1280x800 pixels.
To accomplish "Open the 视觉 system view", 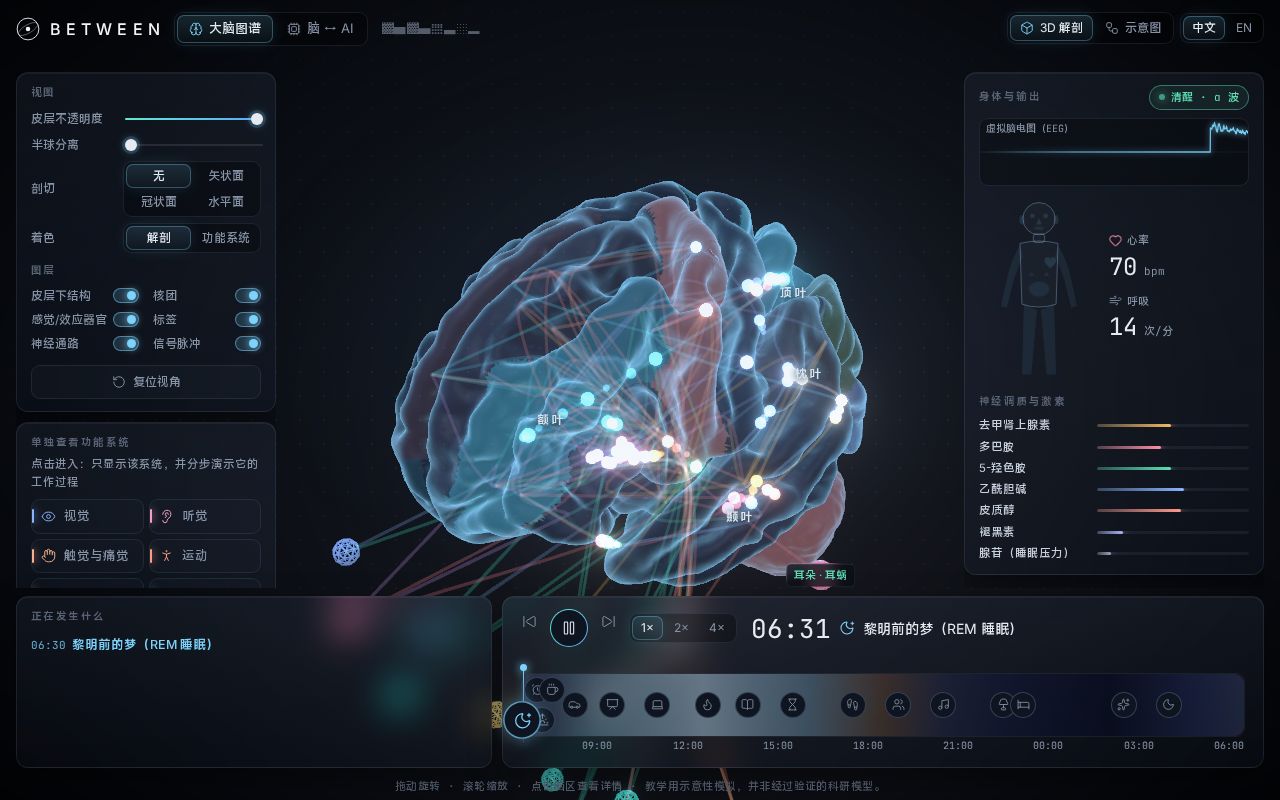I will pyautogui.click(x=88, y=516).
